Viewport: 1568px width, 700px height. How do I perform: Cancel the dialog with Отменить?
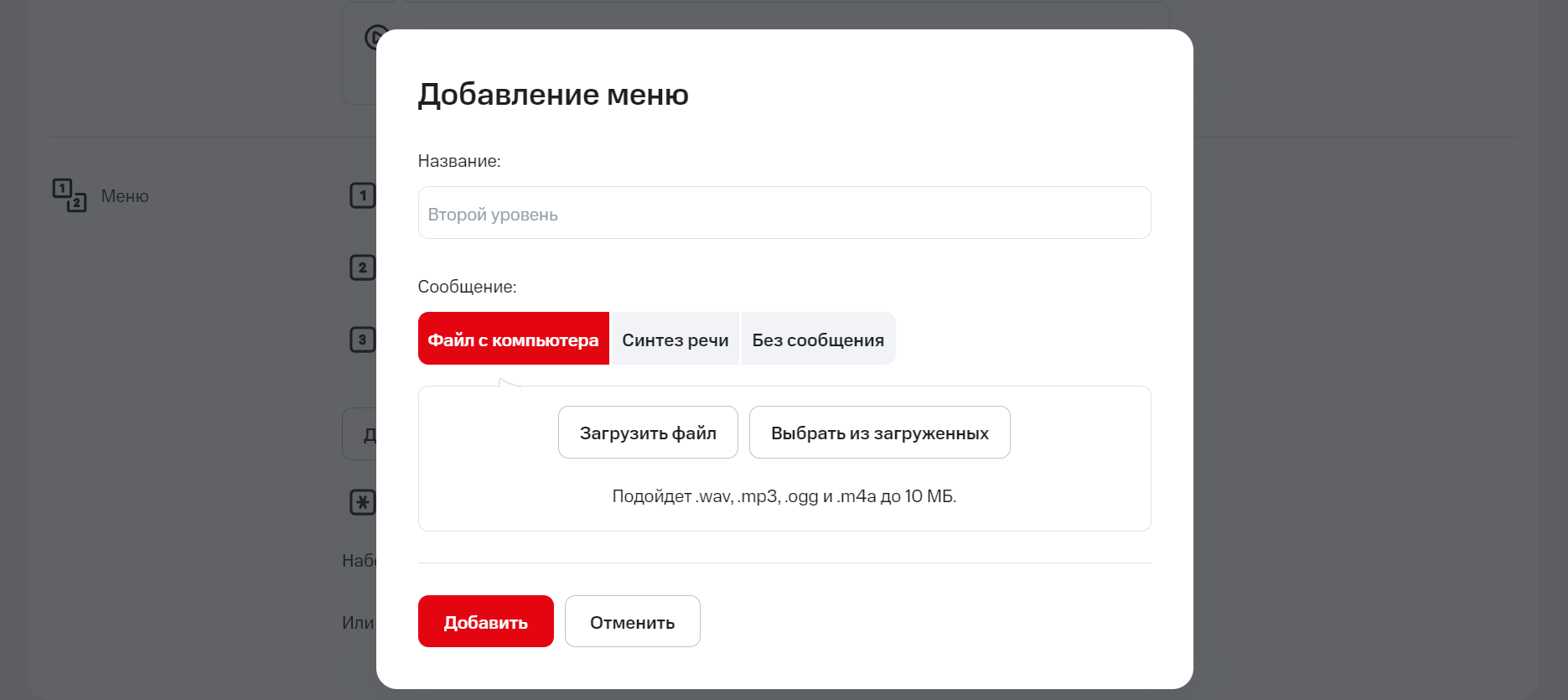tap(632, 621)
